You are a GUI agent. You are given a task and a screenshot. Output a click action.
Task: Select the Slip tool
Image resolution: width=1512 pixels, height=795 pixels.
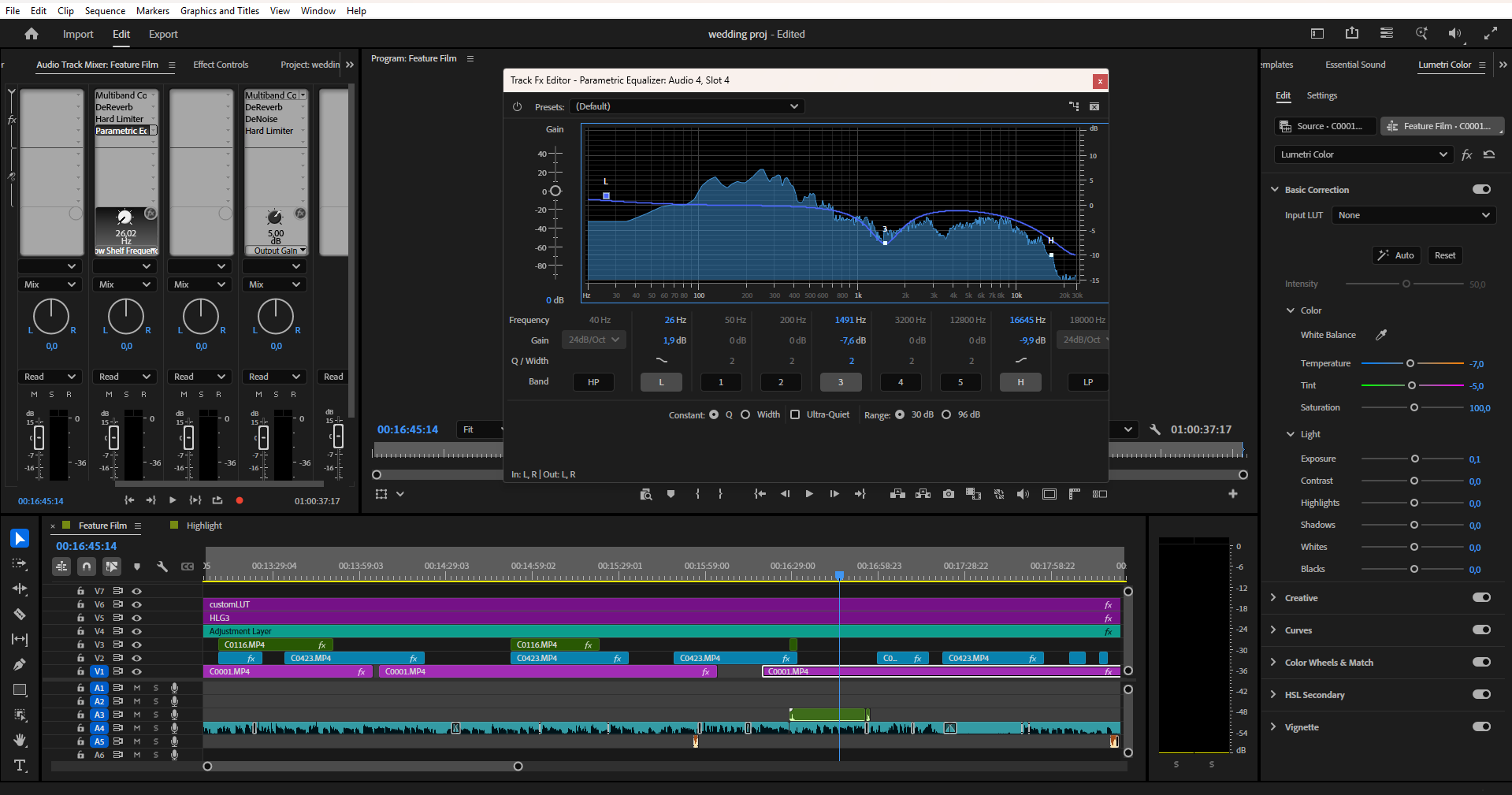click(20, 639)
